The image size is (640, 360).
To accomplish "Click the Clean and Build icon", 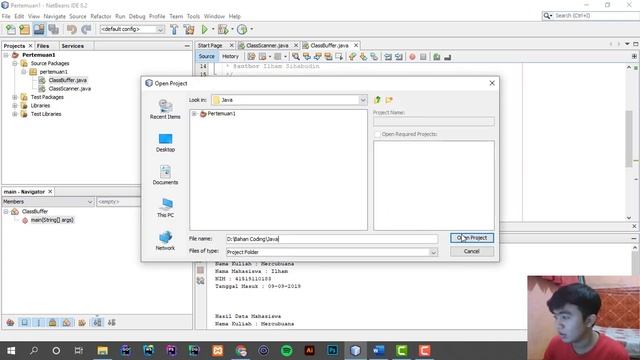I will click(189, 29).
